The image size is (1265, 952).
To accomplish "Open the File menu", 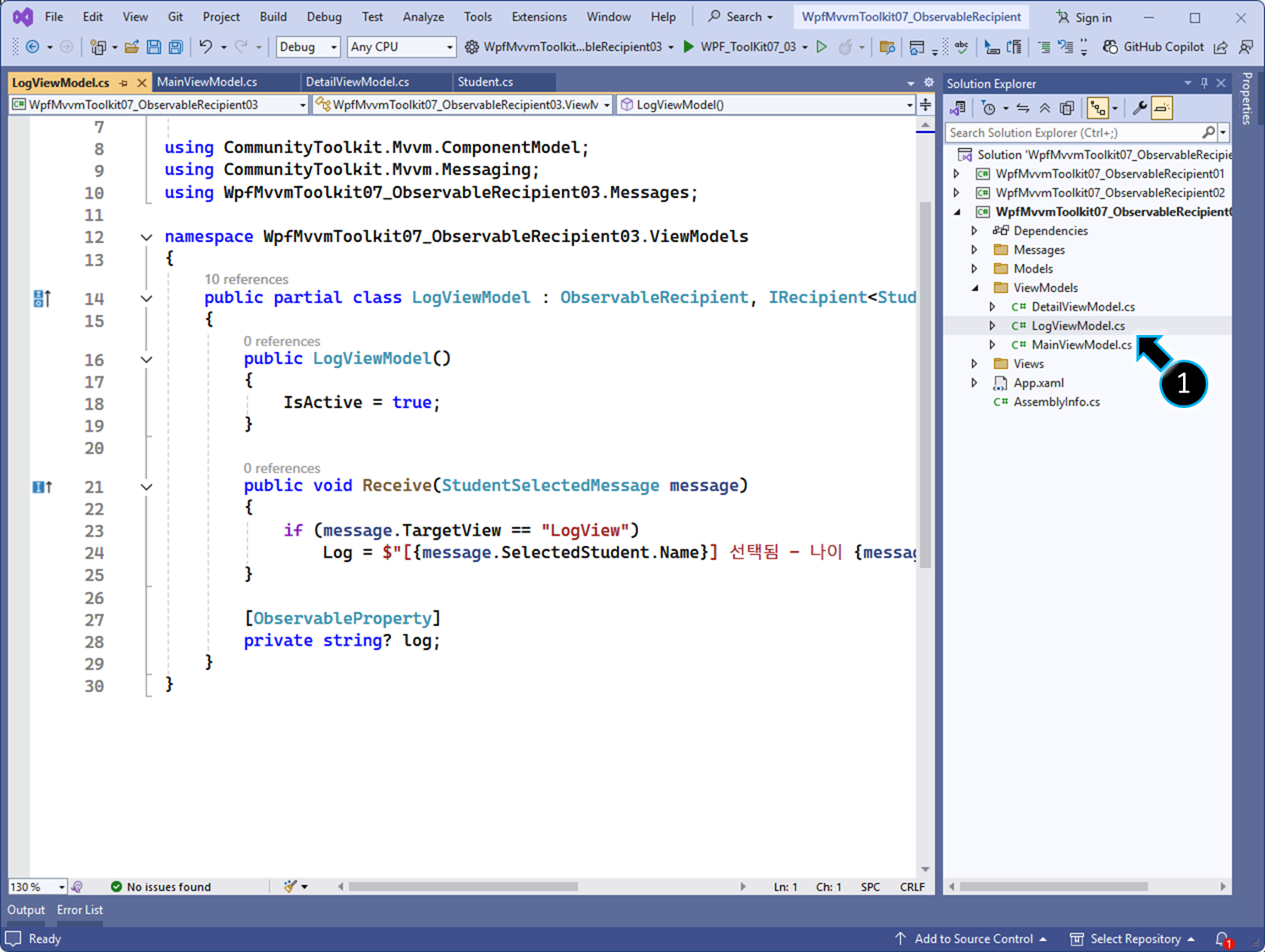I will click(53, 17).
